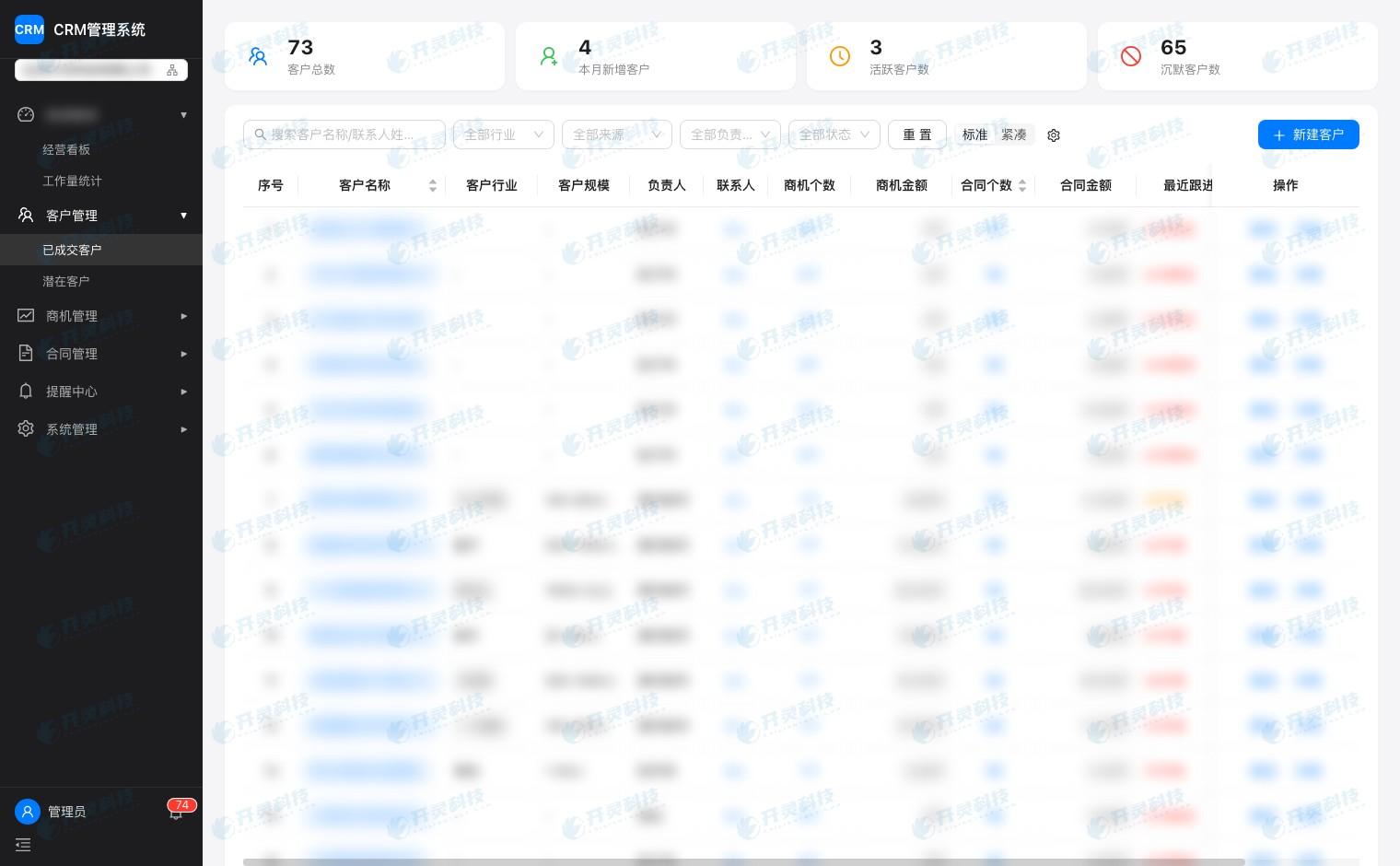Click the 联系人 column header
Viewport: 1400px width, 866px height.
coord(736,185)
